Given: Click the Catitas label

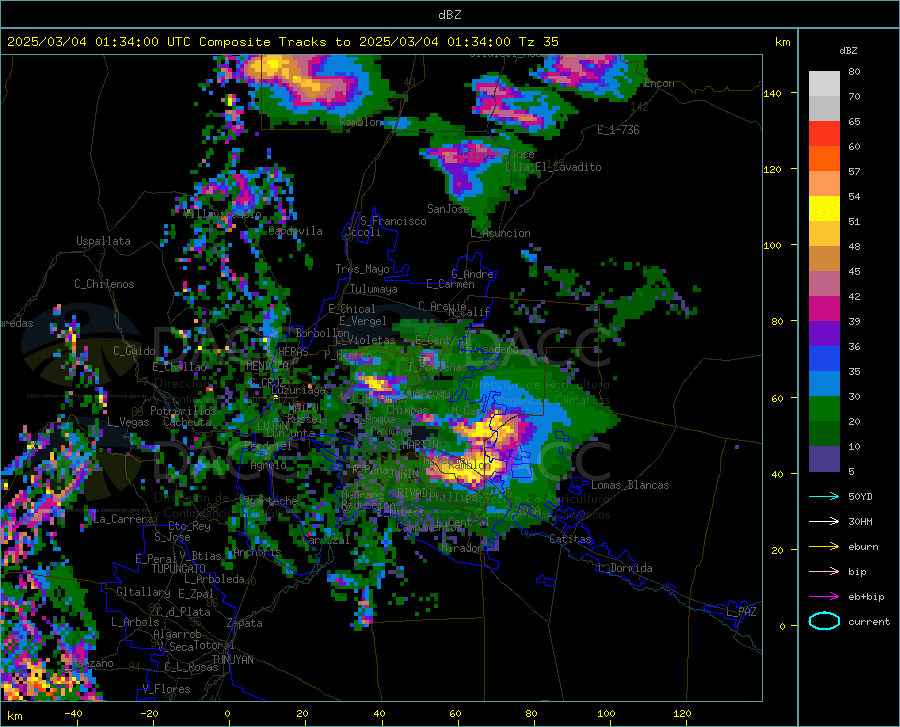Looking at the screenshot, I should pos(570,539).
